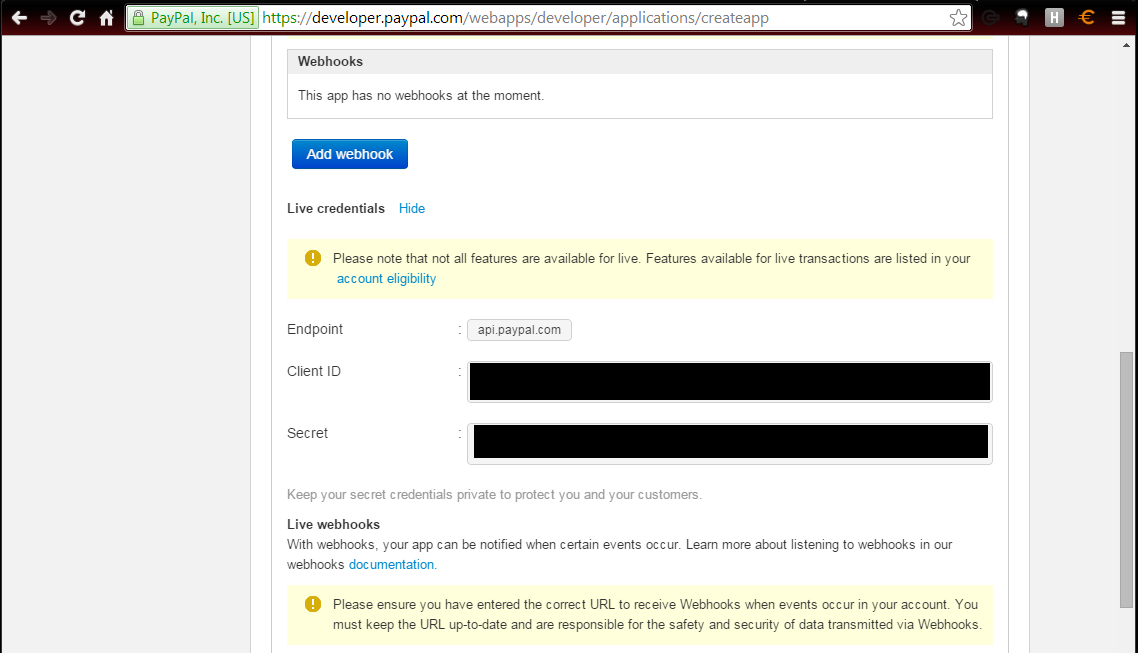Click 'This app has no webhooks' text
This screenshot has height=653, width=1138.
[421, 96]
